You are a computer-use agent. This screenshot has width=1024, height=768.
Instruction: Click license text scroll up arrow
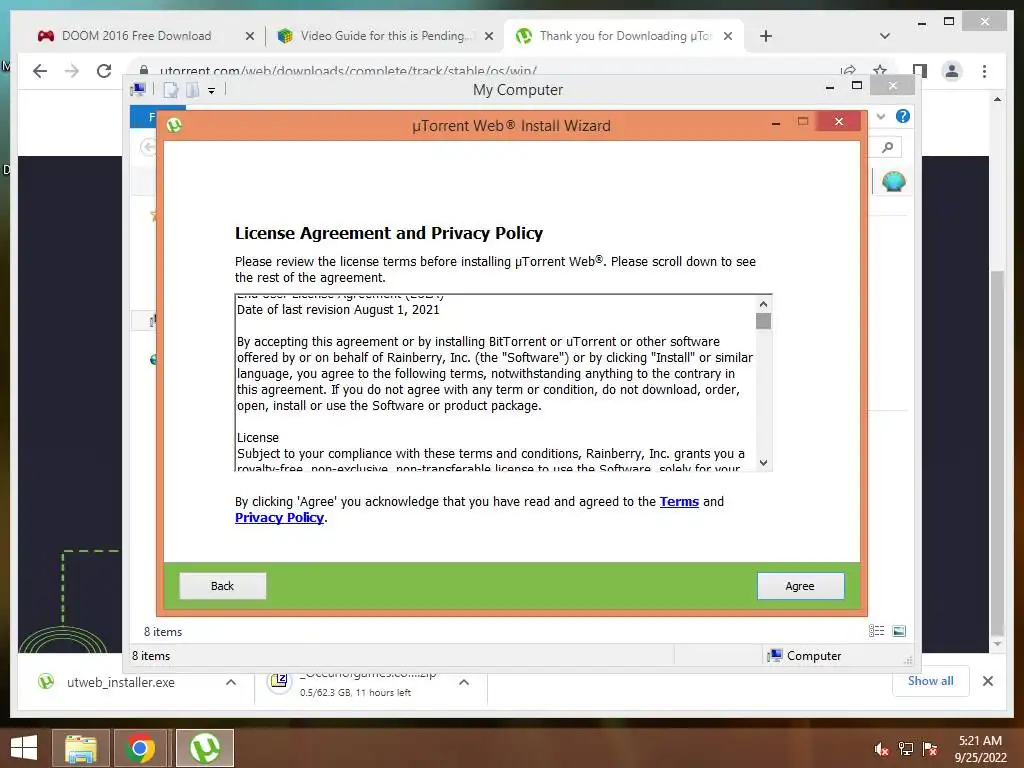click(x=763, y=304)
